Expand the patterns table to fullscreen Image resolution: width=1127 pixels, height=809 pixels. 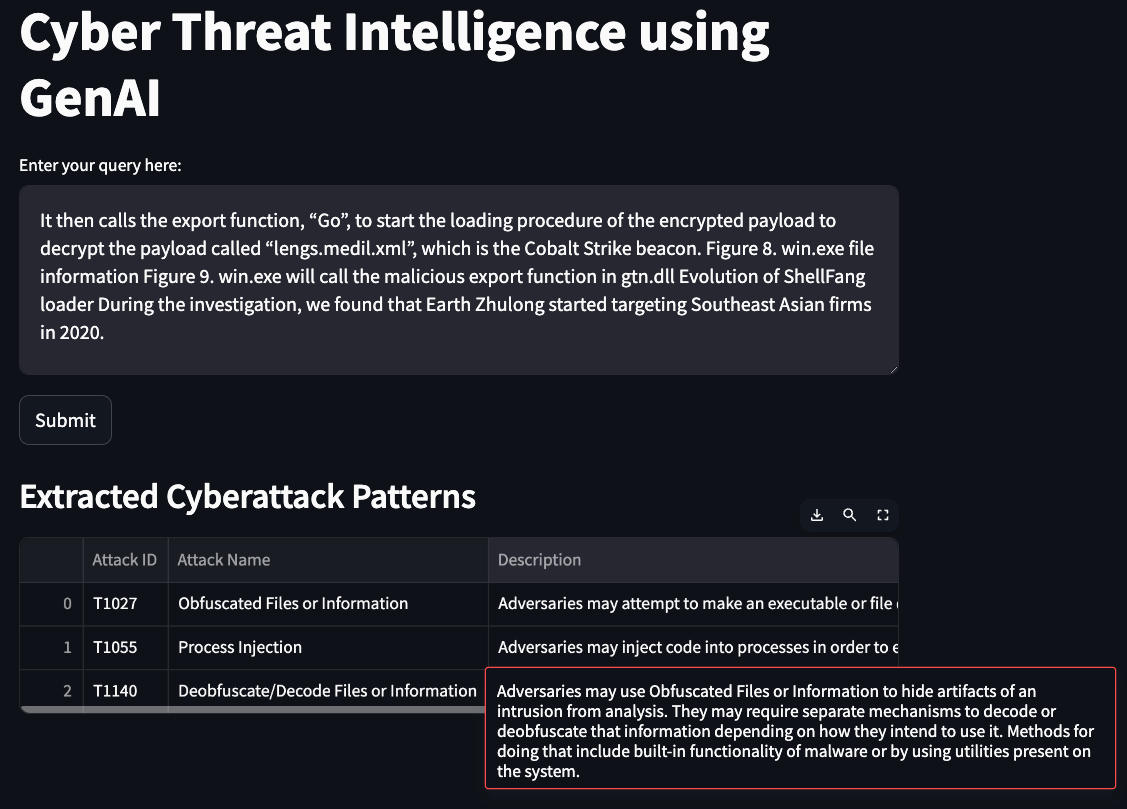click(x=882, y=514)
